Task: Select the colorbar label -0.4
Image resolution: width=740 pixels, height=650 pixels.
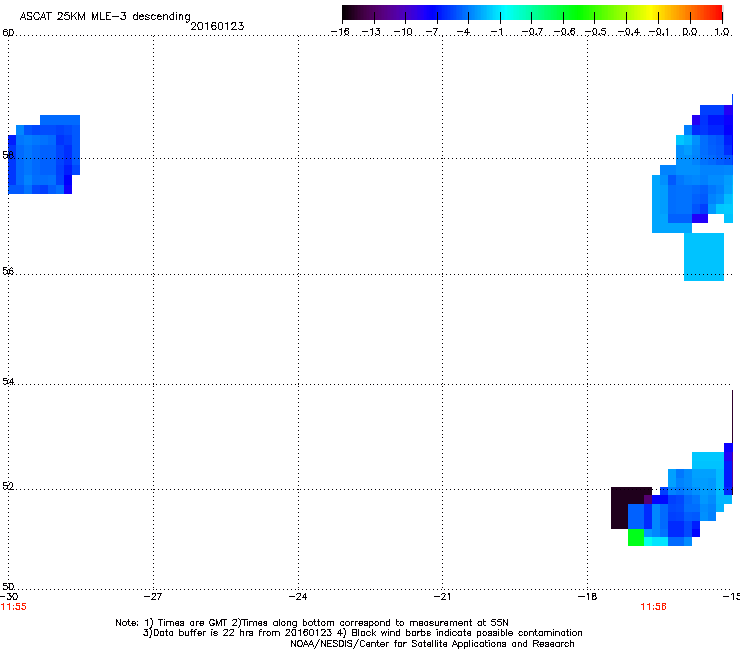Action: 628,32
